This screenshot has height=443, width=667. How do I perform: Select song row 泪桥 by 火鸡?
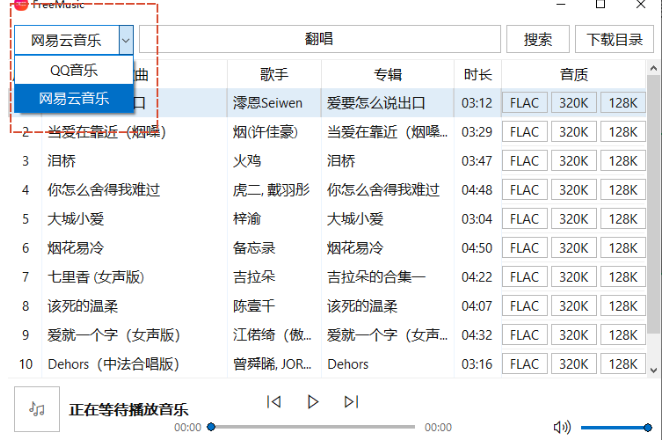(327, 161)
